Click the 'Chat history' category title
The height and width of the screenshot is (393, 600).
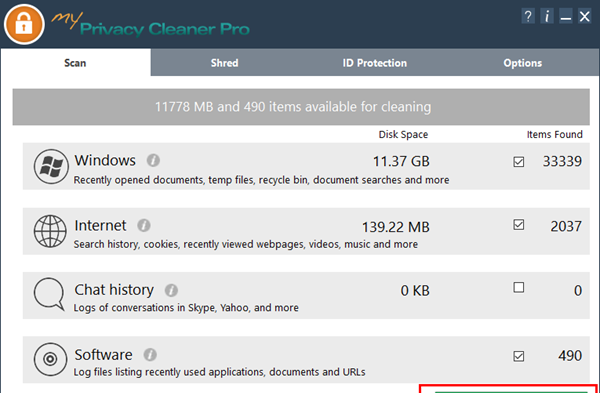114,290
